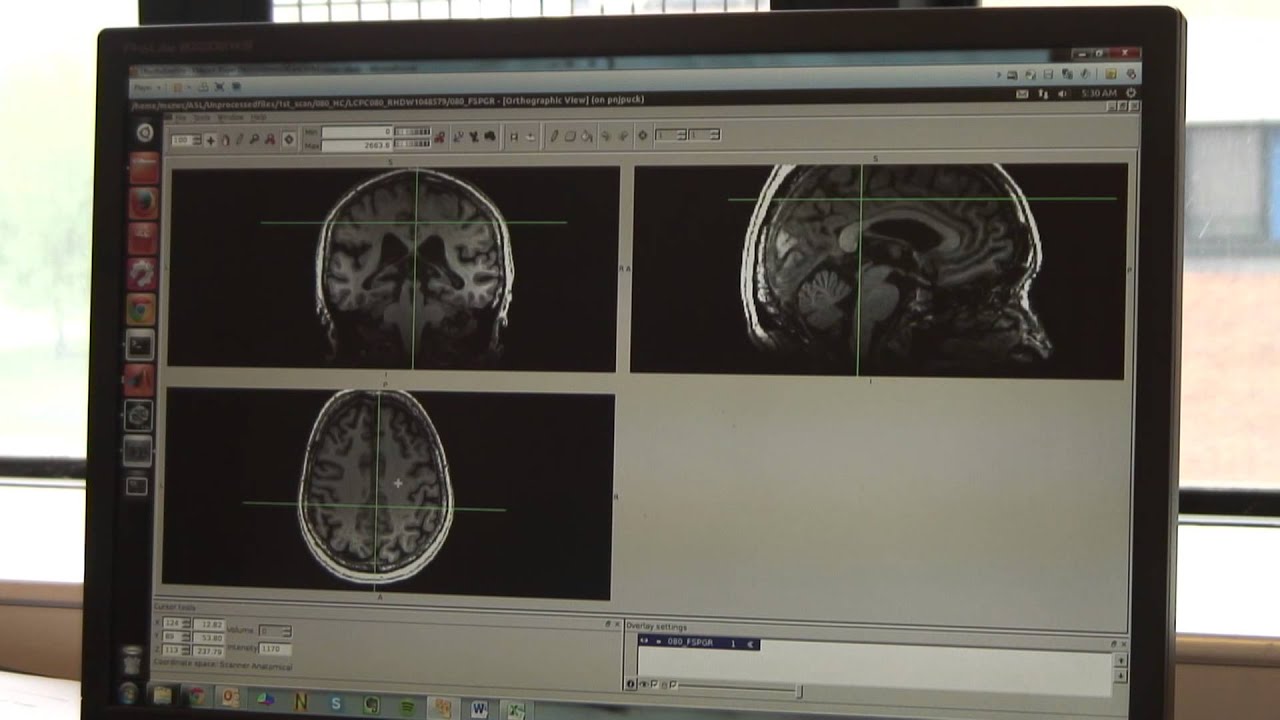
Task: Launch Firefox from the Ubuntu launcher
Action: click(x=142, y=203)
